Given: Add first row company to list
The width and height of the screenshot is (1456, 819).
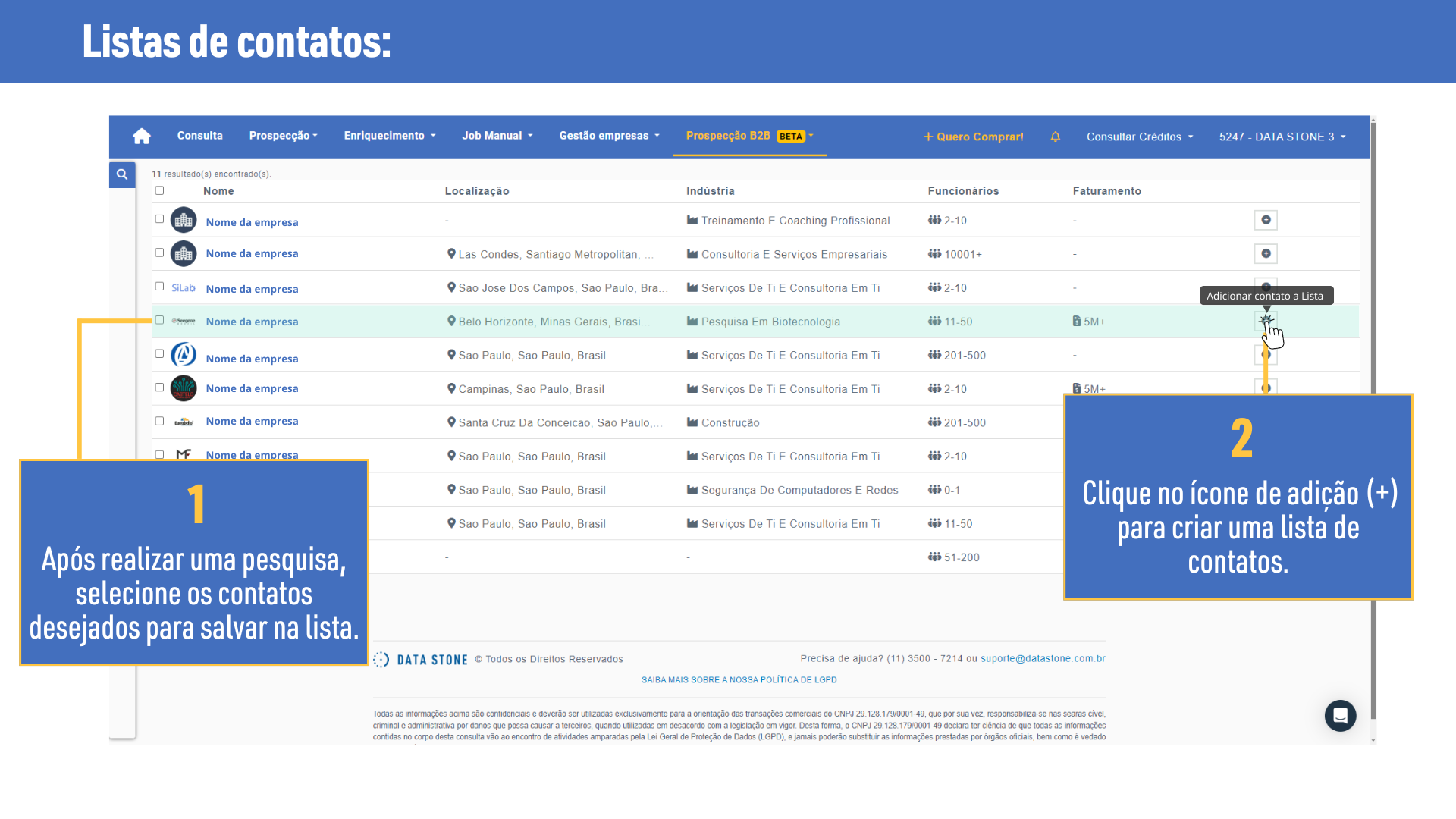Looking at the screenshot, I should click(1266, 220).
